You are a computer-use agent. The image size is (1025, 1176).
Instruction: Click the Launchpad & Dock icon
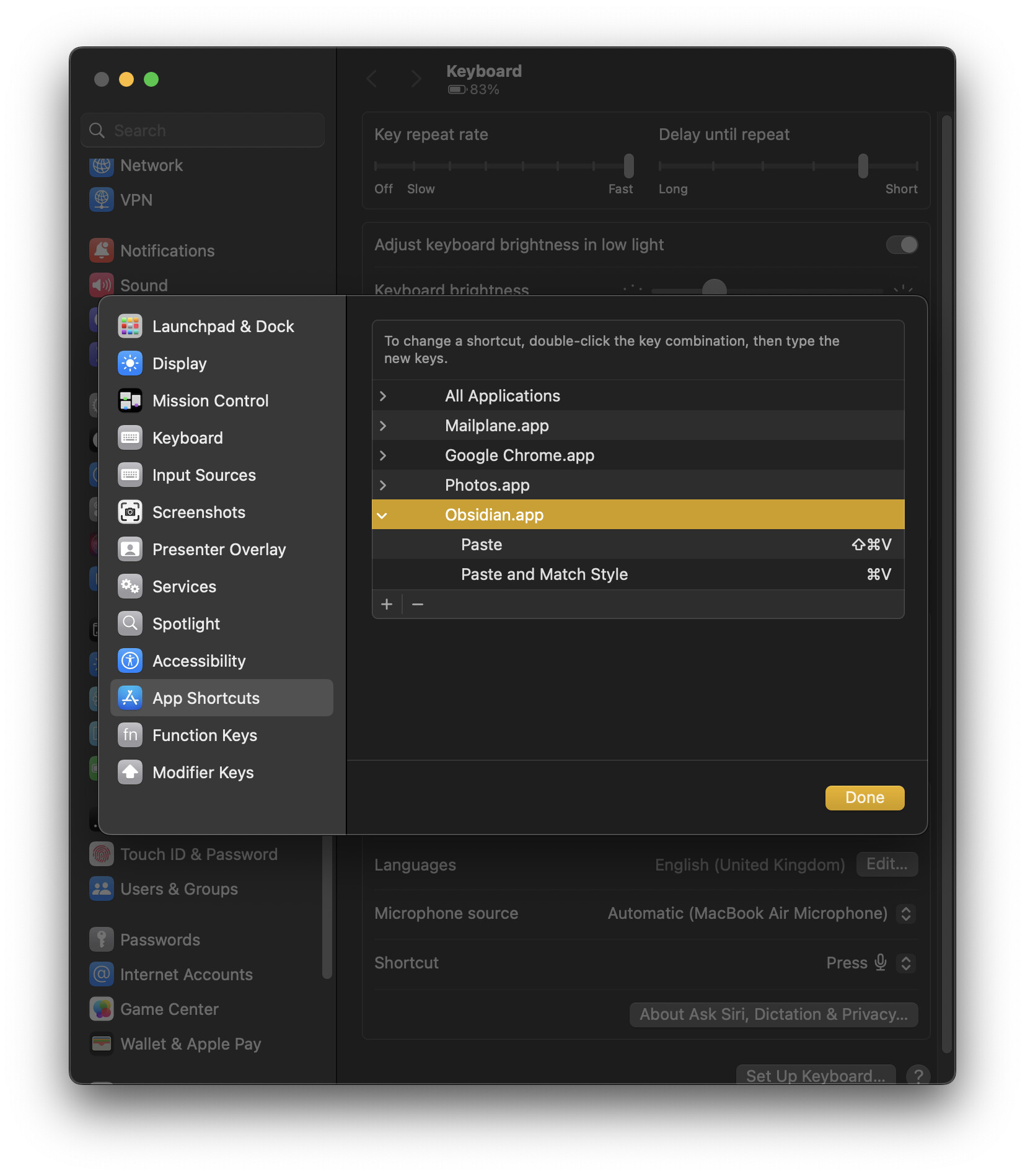point(130,326)
